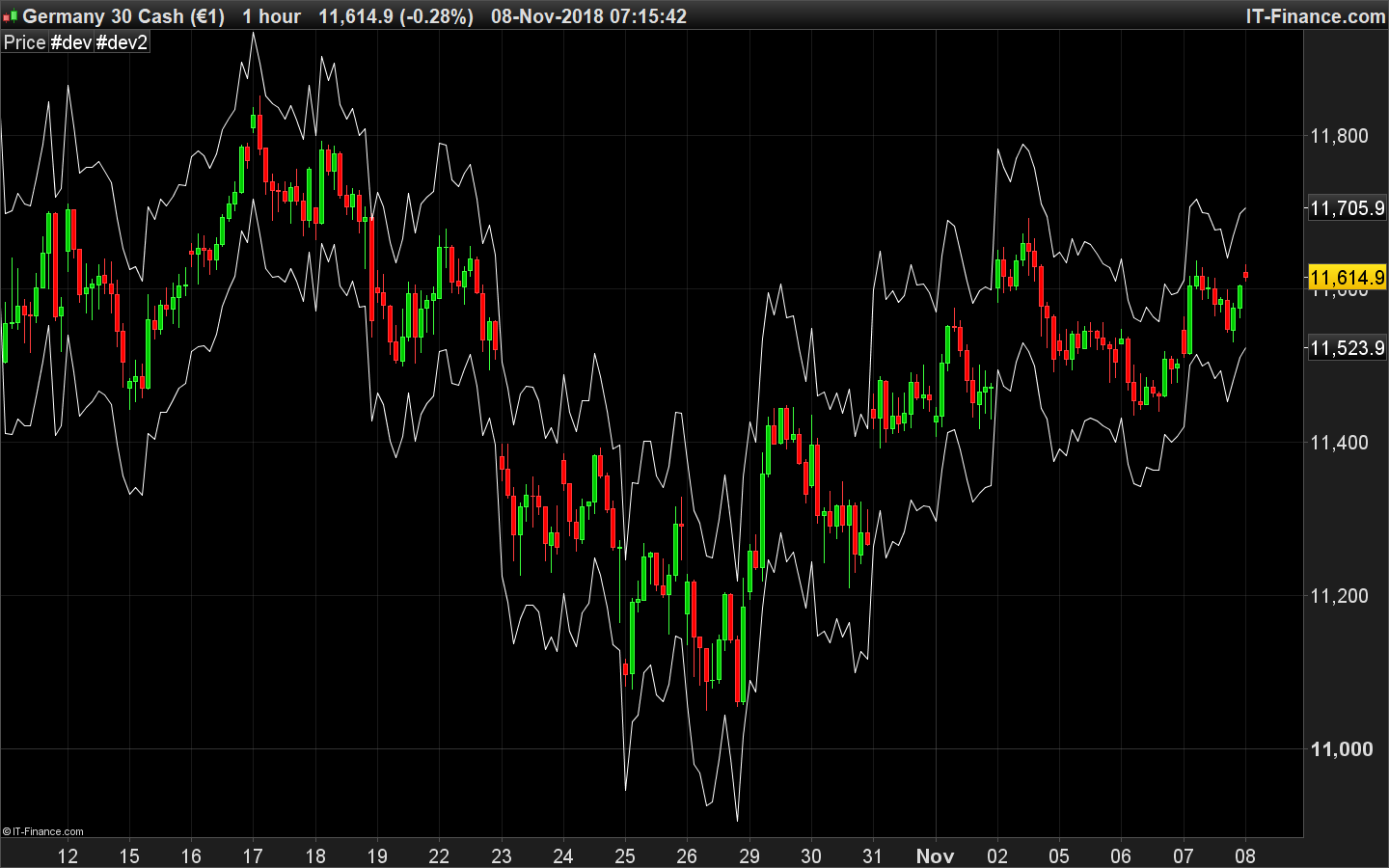Click the date label 30 on time axis
Image resolution: width=1389 pixels, height=868 pixels.
coord(811,855)
